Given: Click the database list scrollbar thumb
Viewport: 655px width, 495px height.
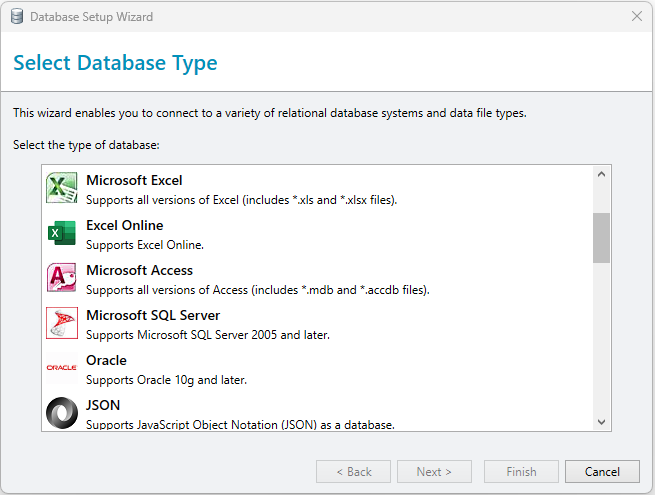Looking at the screenshot, I should click(x=602, y=238).
